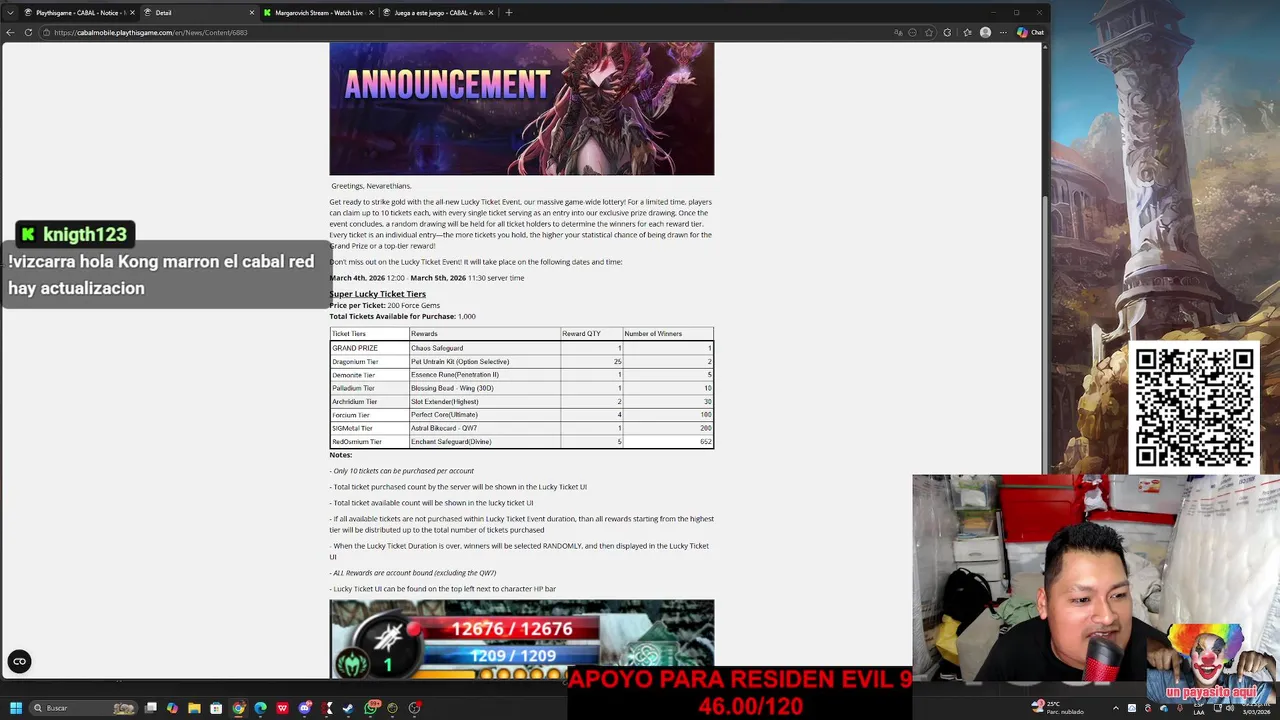Close the Juega a este juego tab
The image size is (1280, 720).
coord(491,13)
